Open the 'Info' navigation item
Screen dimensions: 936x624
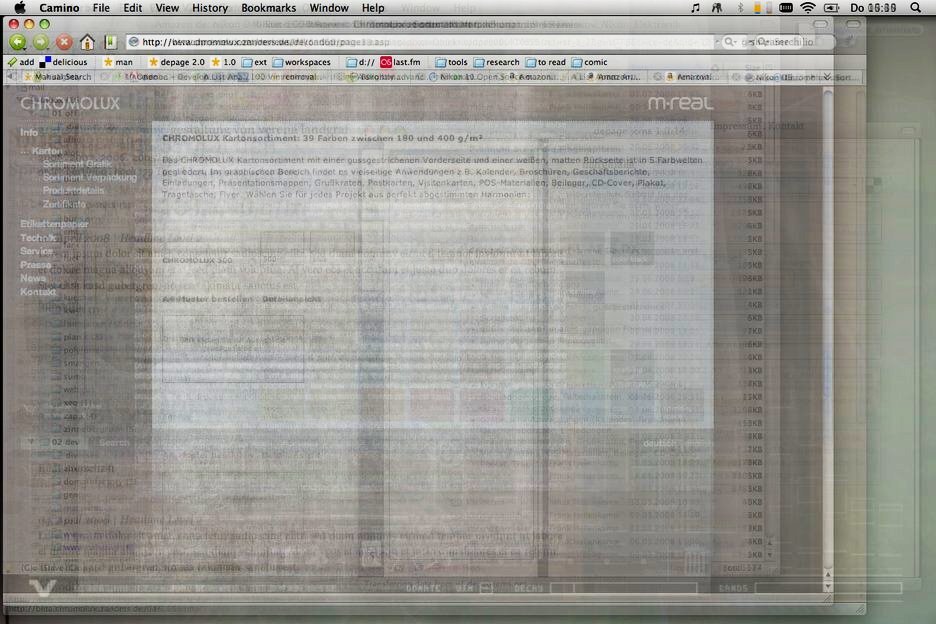tap(29, 133)
